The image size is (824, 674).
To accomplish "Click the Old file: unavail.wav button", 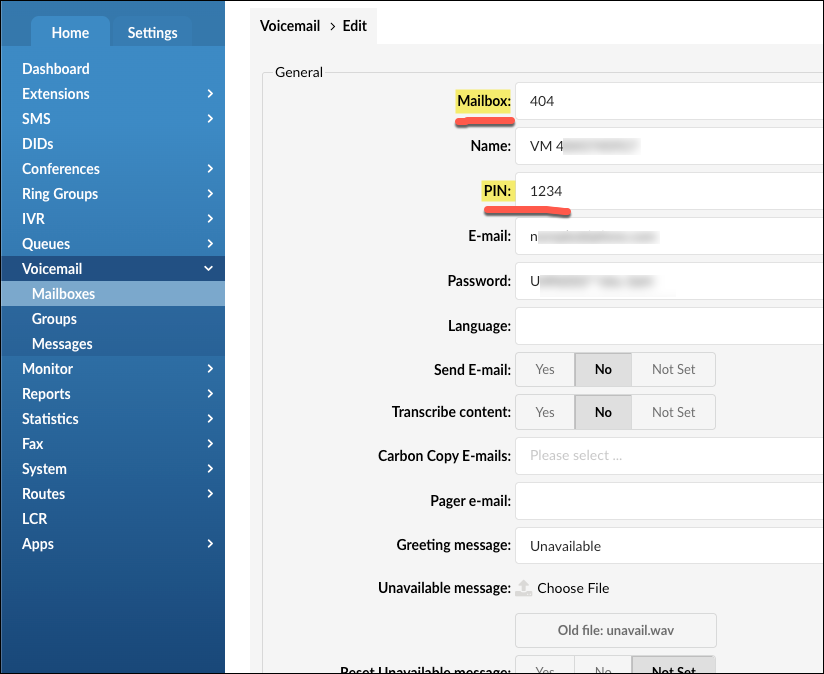I will (x=616, y=631).
